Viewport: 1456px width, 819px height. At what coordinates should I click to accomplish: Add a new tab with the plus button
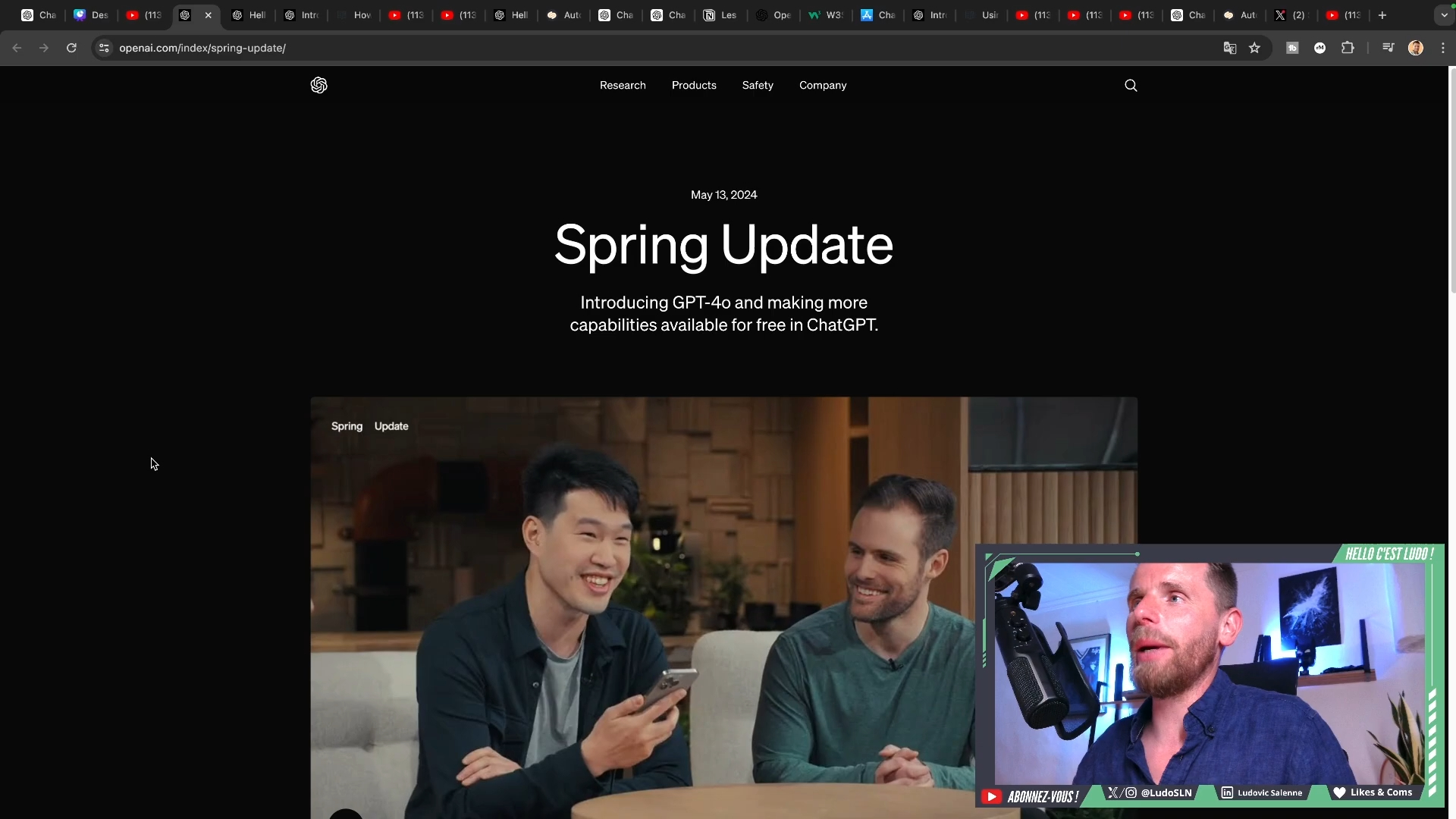pyautogui.click(x=1382, y=15)
